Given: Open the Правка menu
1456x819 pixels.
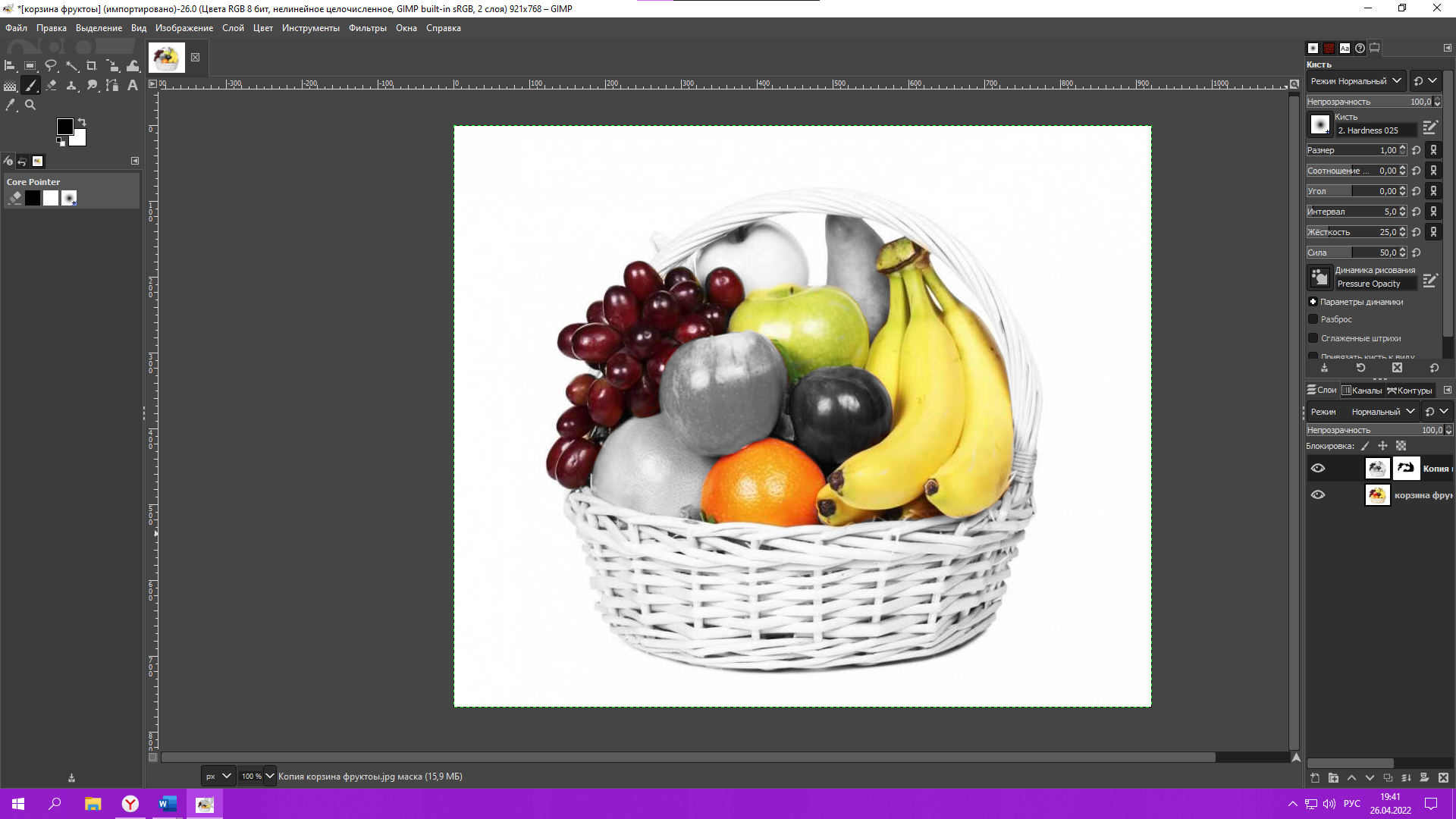Looking at the screenshot, I should pyautogui.click(x=52, y=28).
